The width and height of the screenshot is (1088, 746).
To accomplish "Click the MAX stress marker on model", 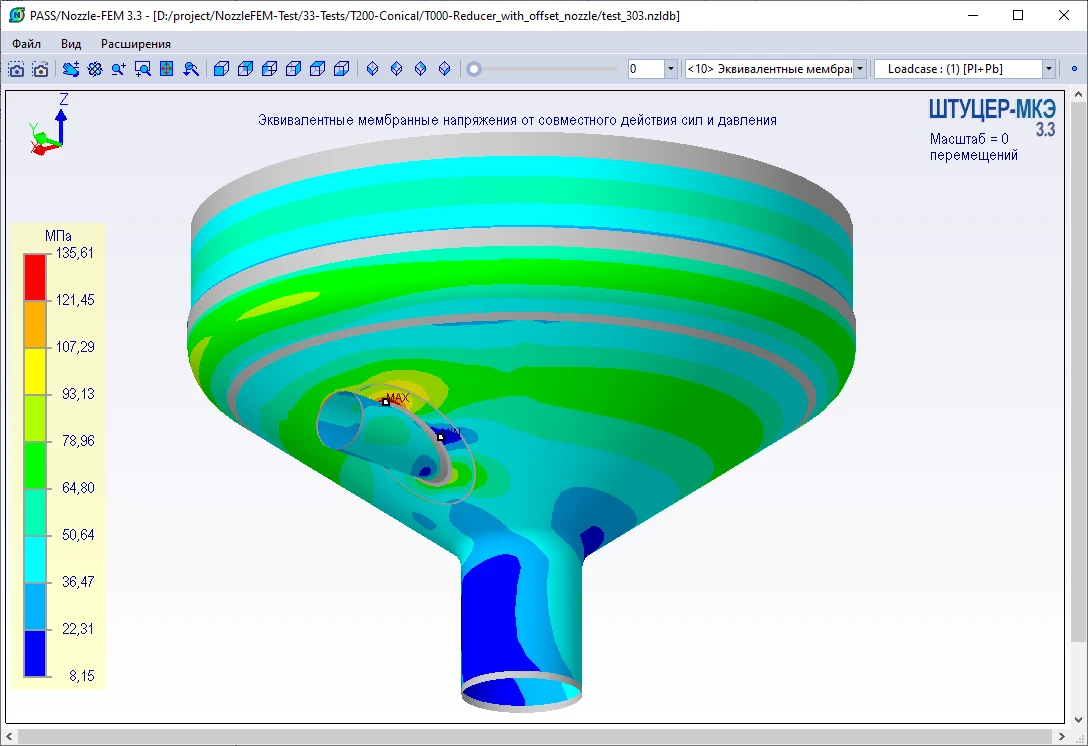I will [386, 402].
